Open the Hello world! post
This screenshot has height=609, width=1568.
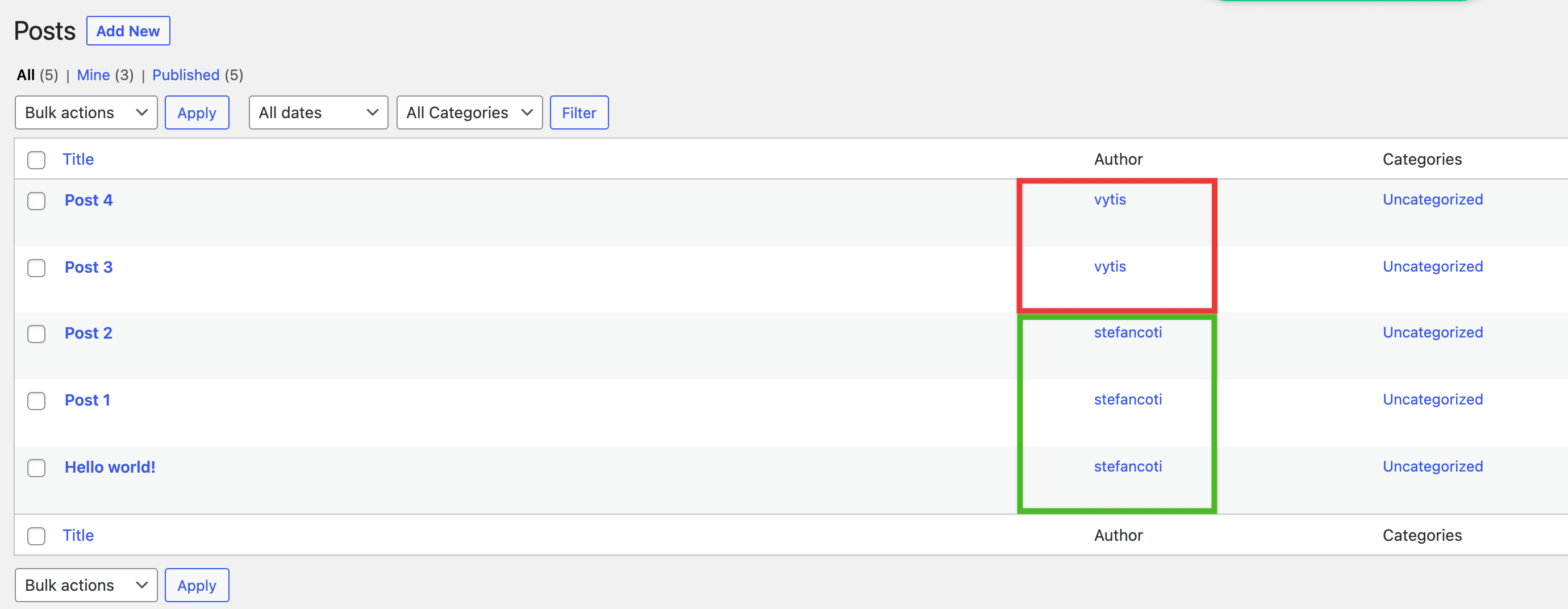pyautogui.click(x=110, y=466)
